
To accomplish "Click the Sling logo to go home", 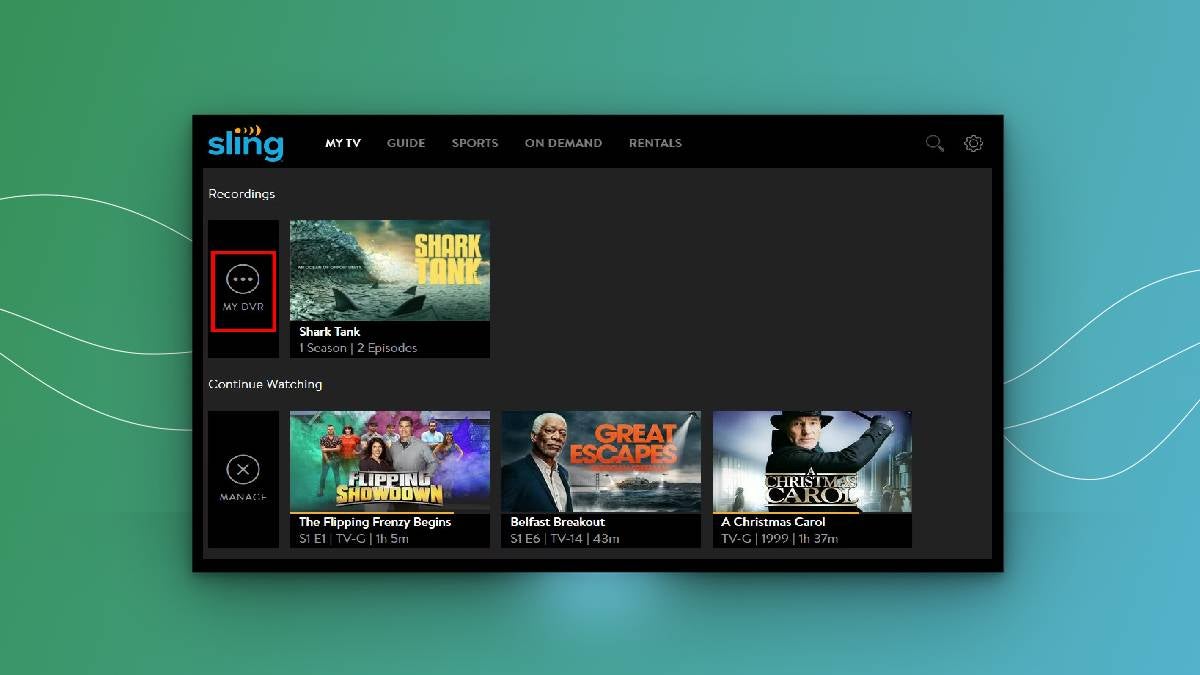I will pyautogui.click(x=244, y=145).
